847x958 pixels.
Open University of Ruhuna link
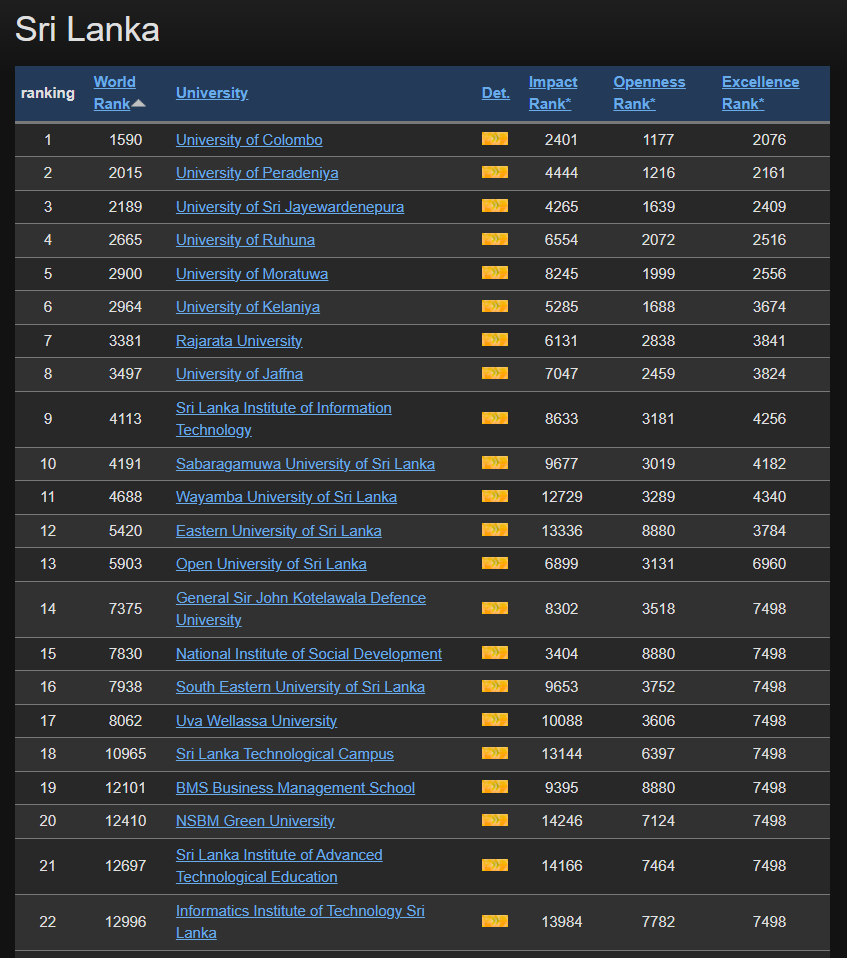(x=245, y=240)
